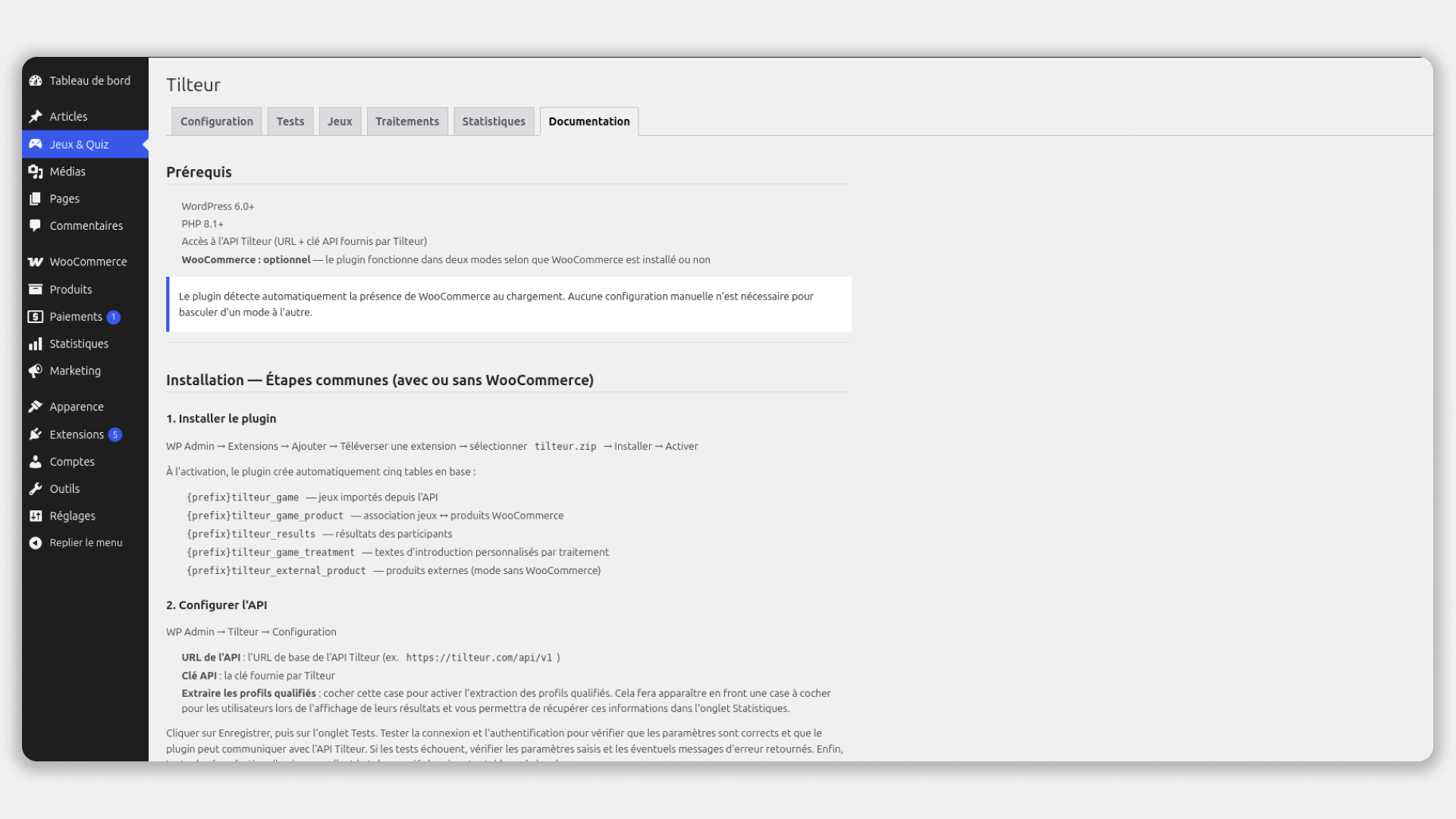
Task: Open Apparence menu label
Action: click(x=77, y=406)
